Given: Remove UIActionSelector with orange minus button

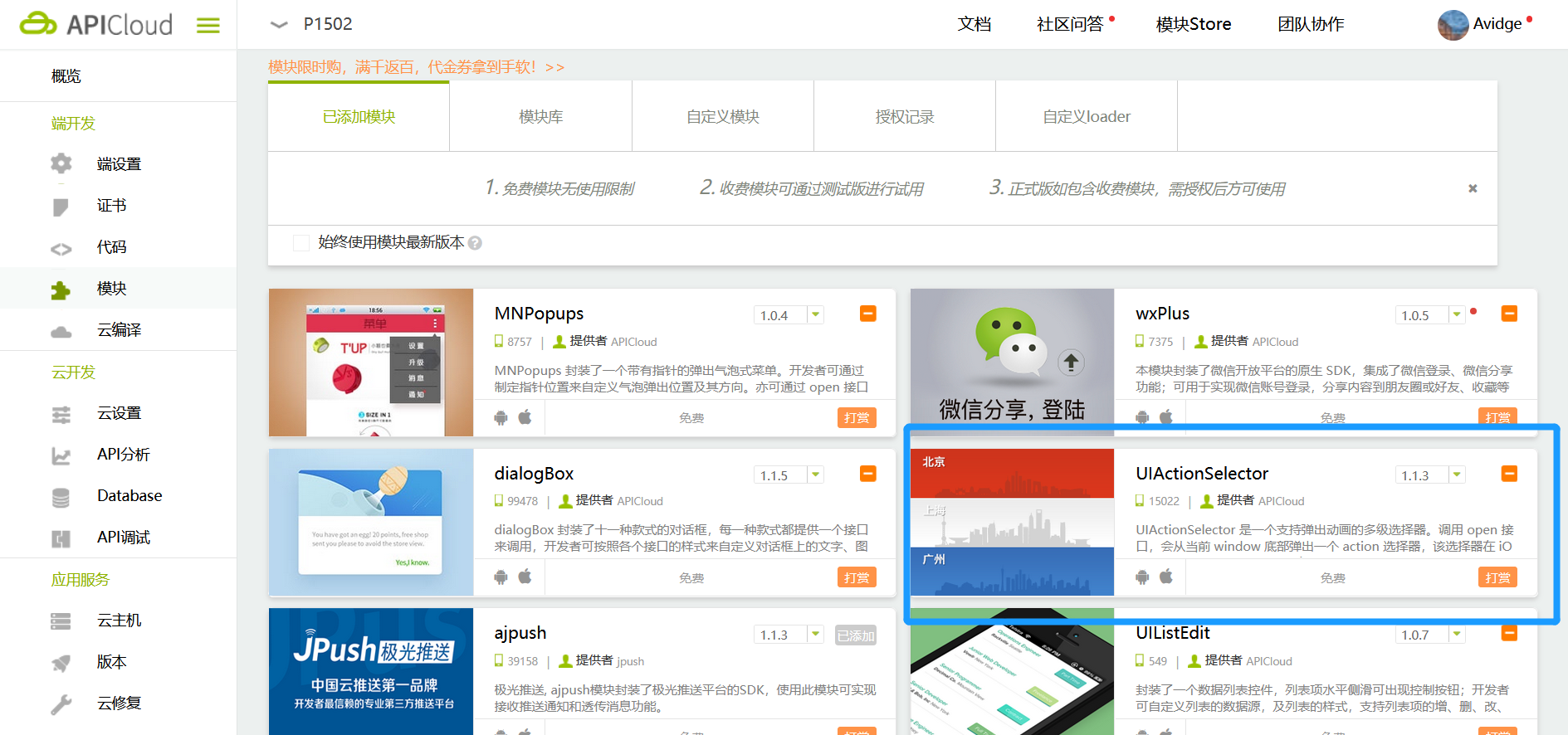Looking at the screenshot, I should tap(1509, 474).
